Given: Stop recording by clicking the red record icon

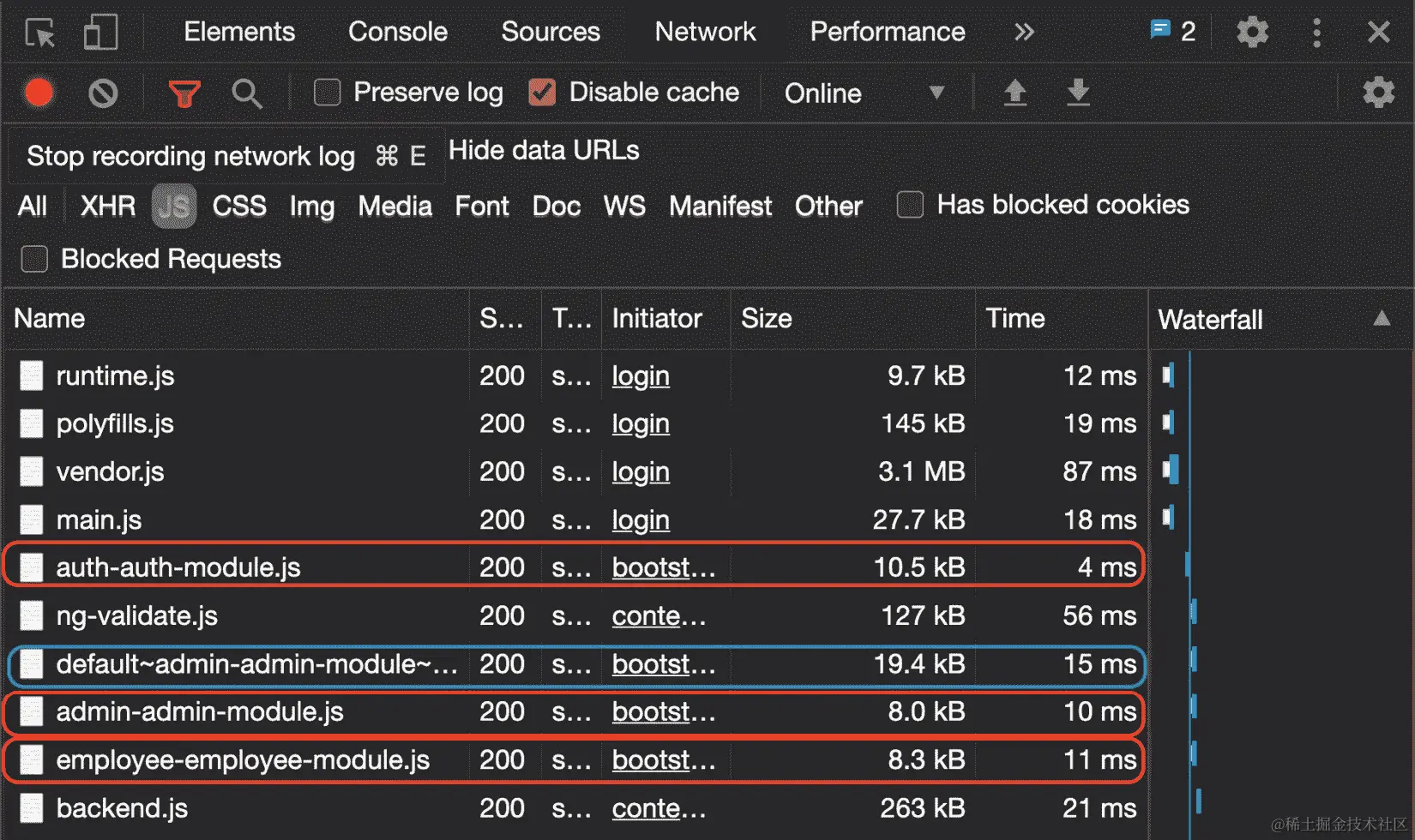Looking at the screenshot, I should [x=39, y=93].
